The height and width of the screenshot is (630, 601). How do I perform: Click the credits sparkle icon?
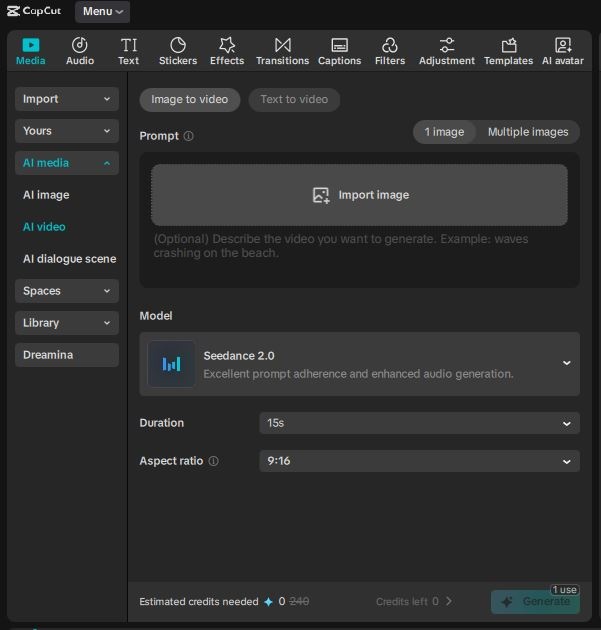[x=268, y=601]
